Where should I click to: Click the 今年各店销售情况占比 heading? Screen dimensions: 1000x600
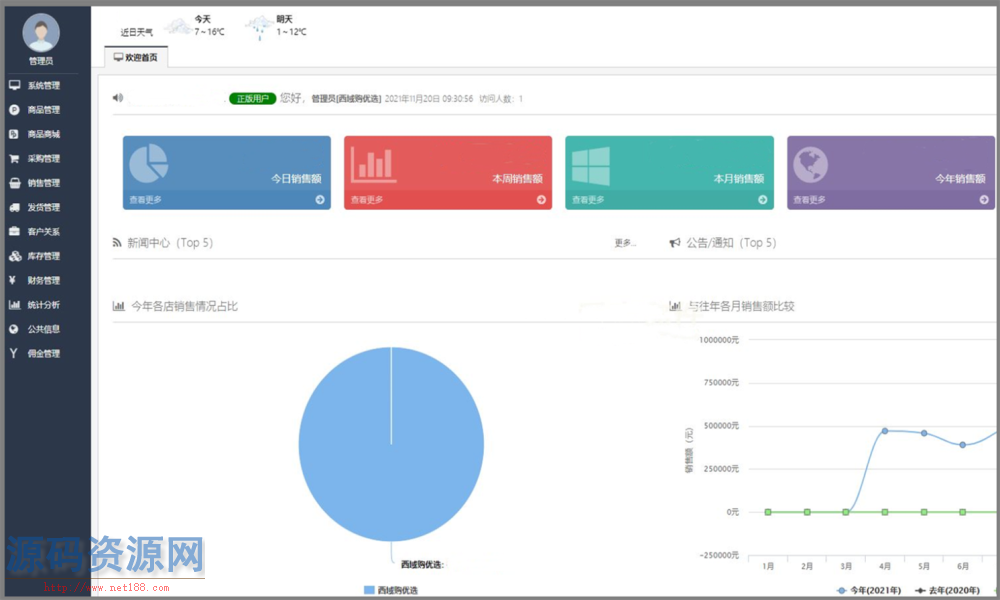pyautogui.click(x=184, y=306)
